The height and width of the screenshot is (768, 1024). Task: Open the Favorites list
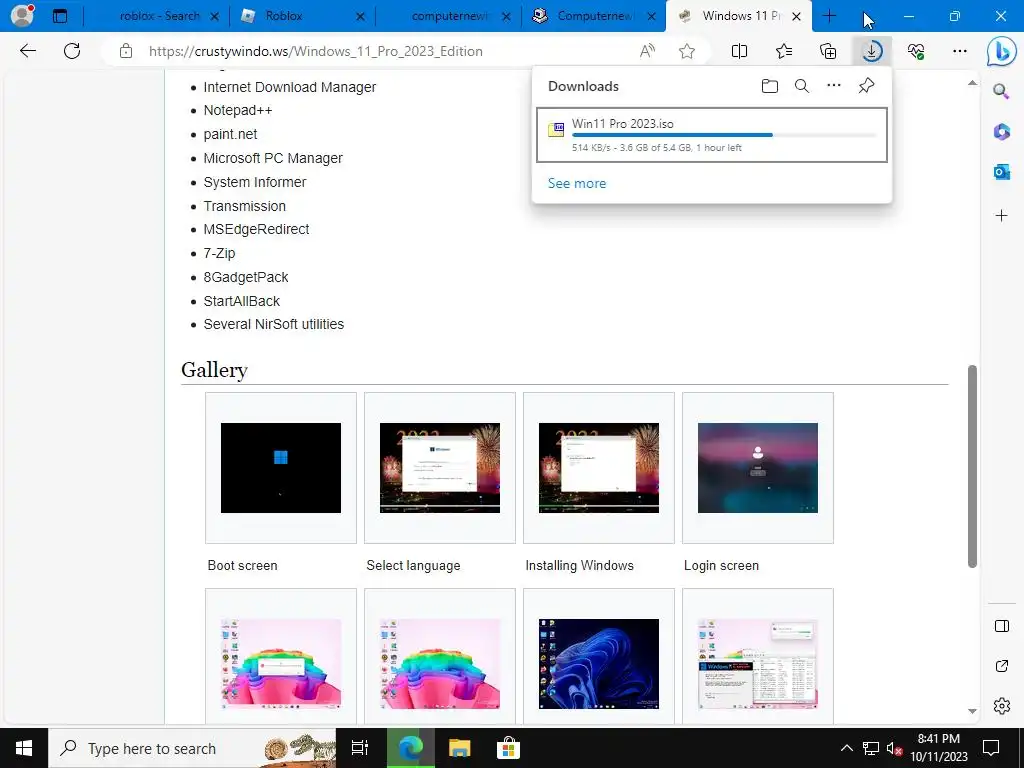coord(784,51)
